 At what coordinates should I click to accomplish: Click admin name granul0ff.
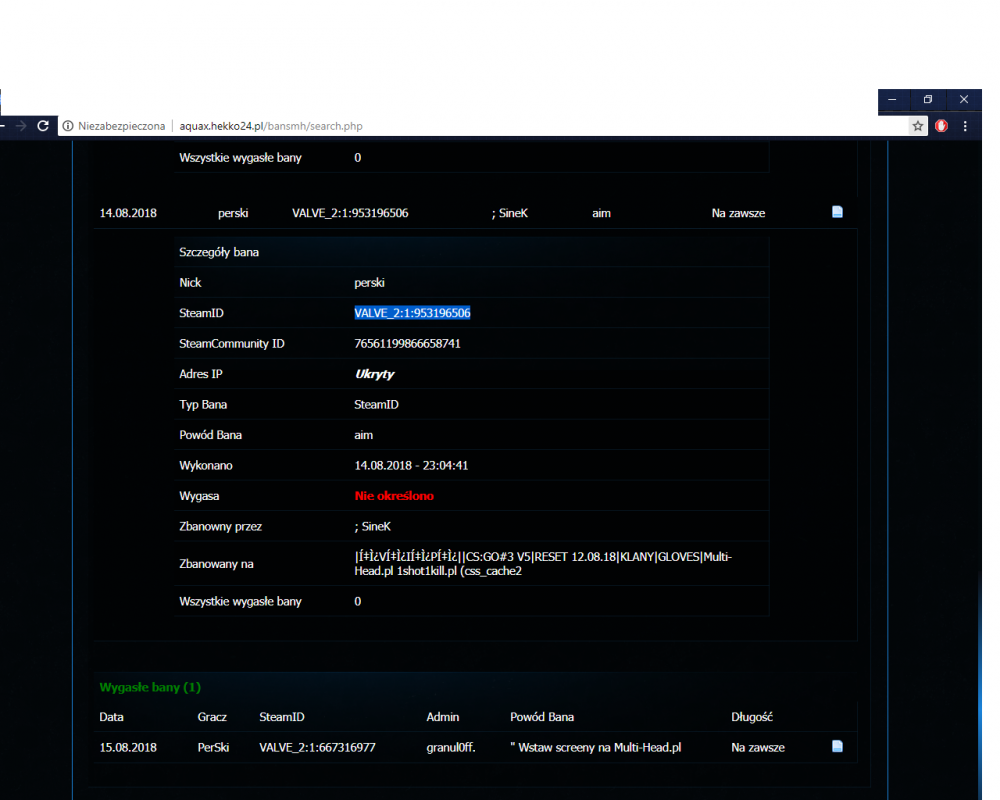(x=457, y=747)
